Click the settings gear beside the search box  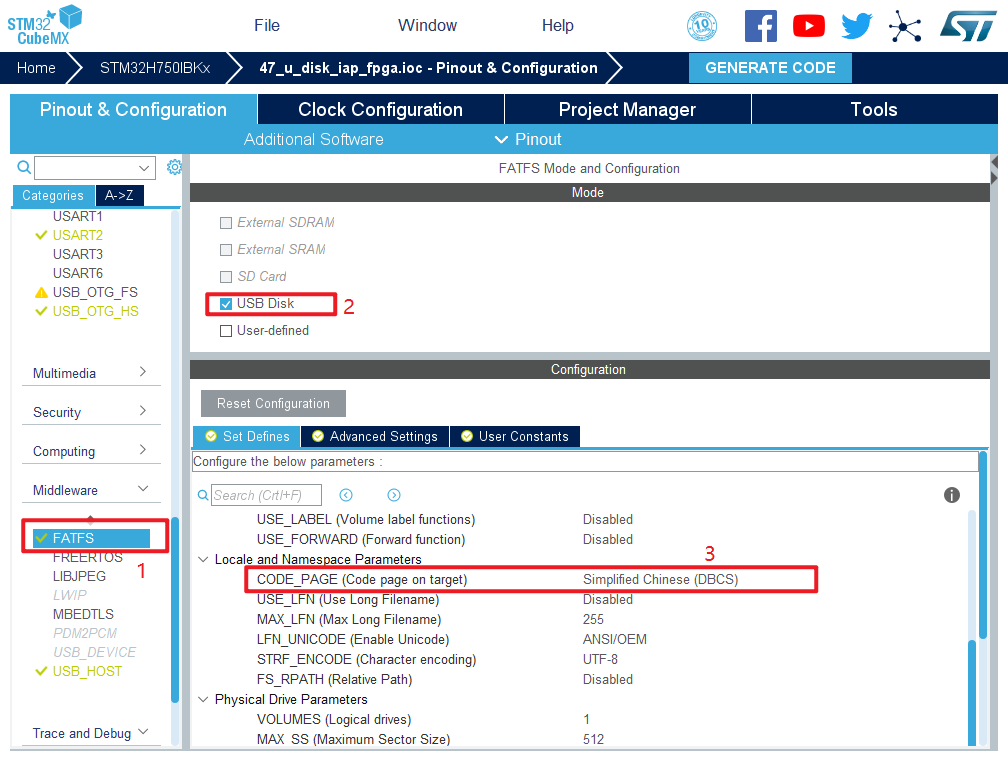point(174,167)
